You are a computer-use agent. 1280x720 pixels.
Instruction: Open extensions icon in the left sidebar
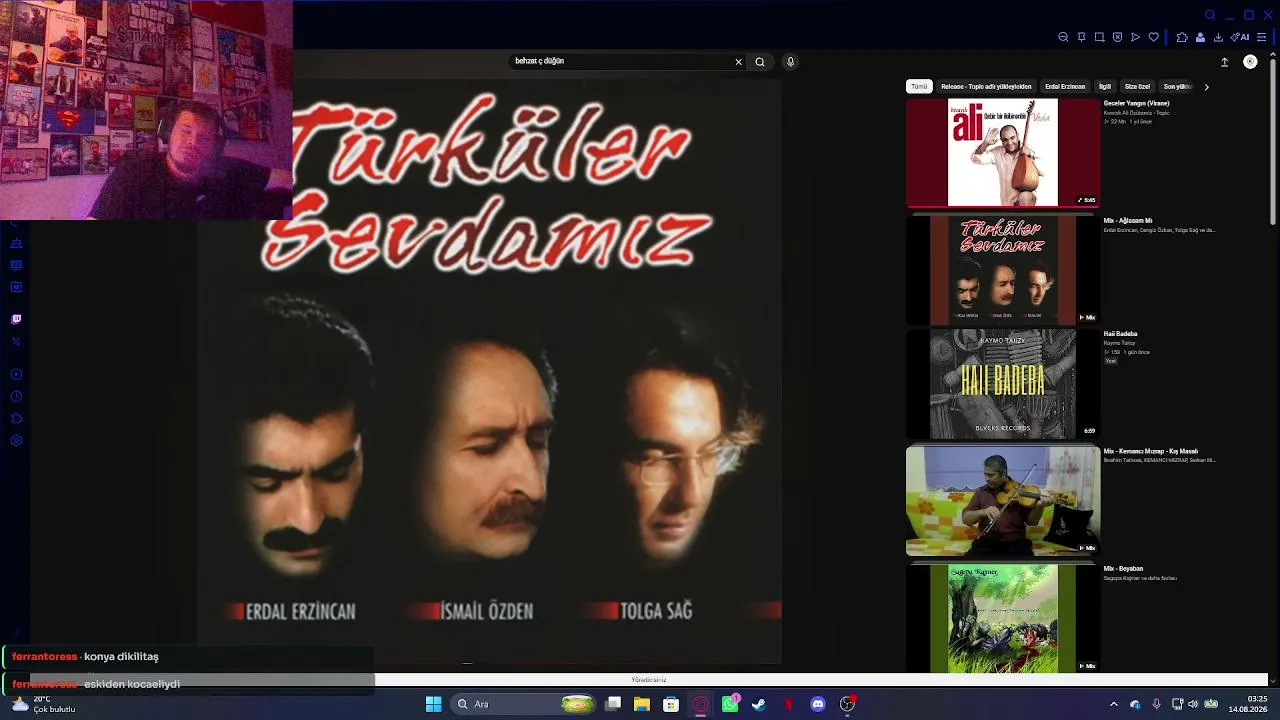16,419
